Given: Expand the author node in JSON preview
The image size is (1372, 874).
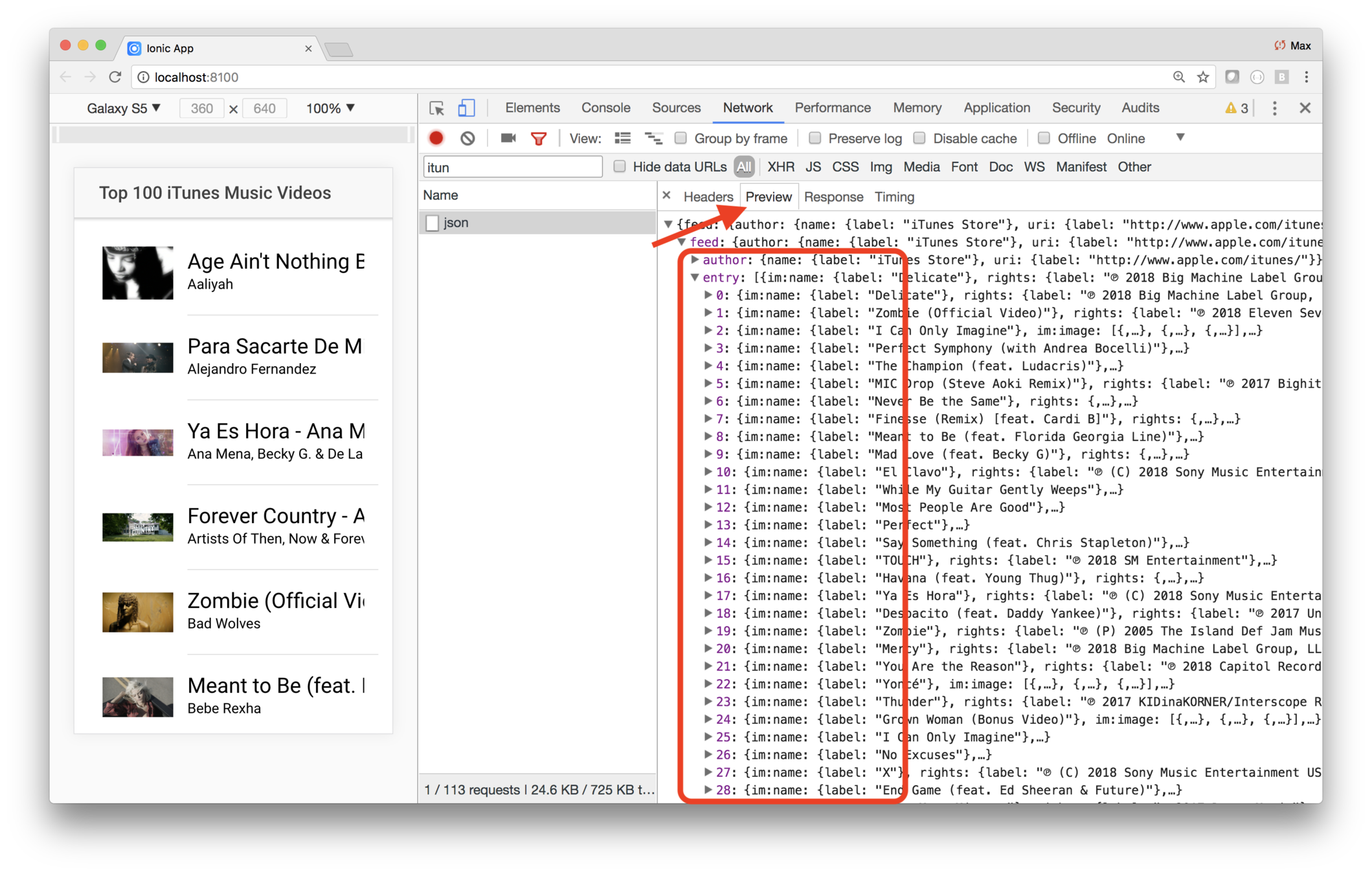Looking at the screenshot, I should (695, 260).
